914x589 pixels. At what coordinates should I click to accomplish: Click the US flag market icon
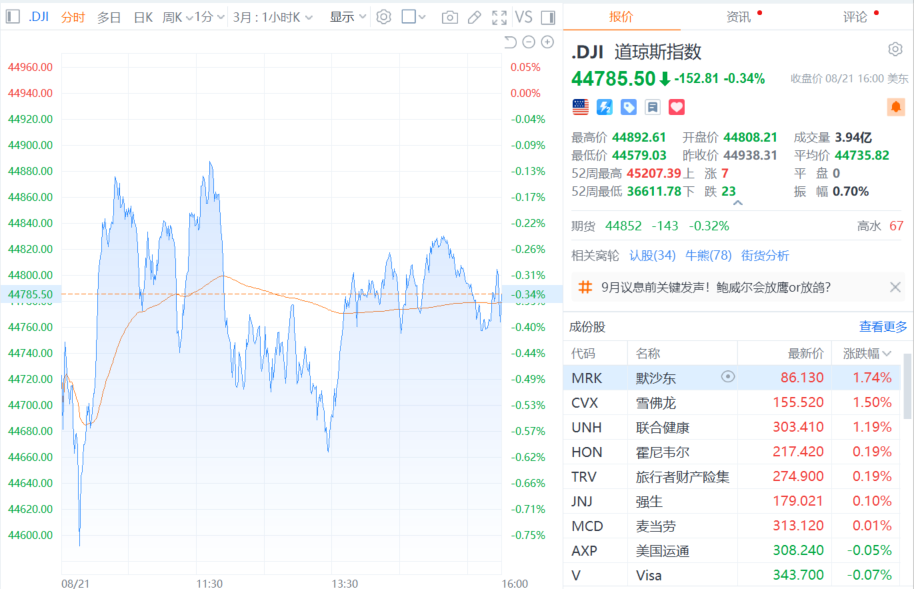[x=581, y=107]
